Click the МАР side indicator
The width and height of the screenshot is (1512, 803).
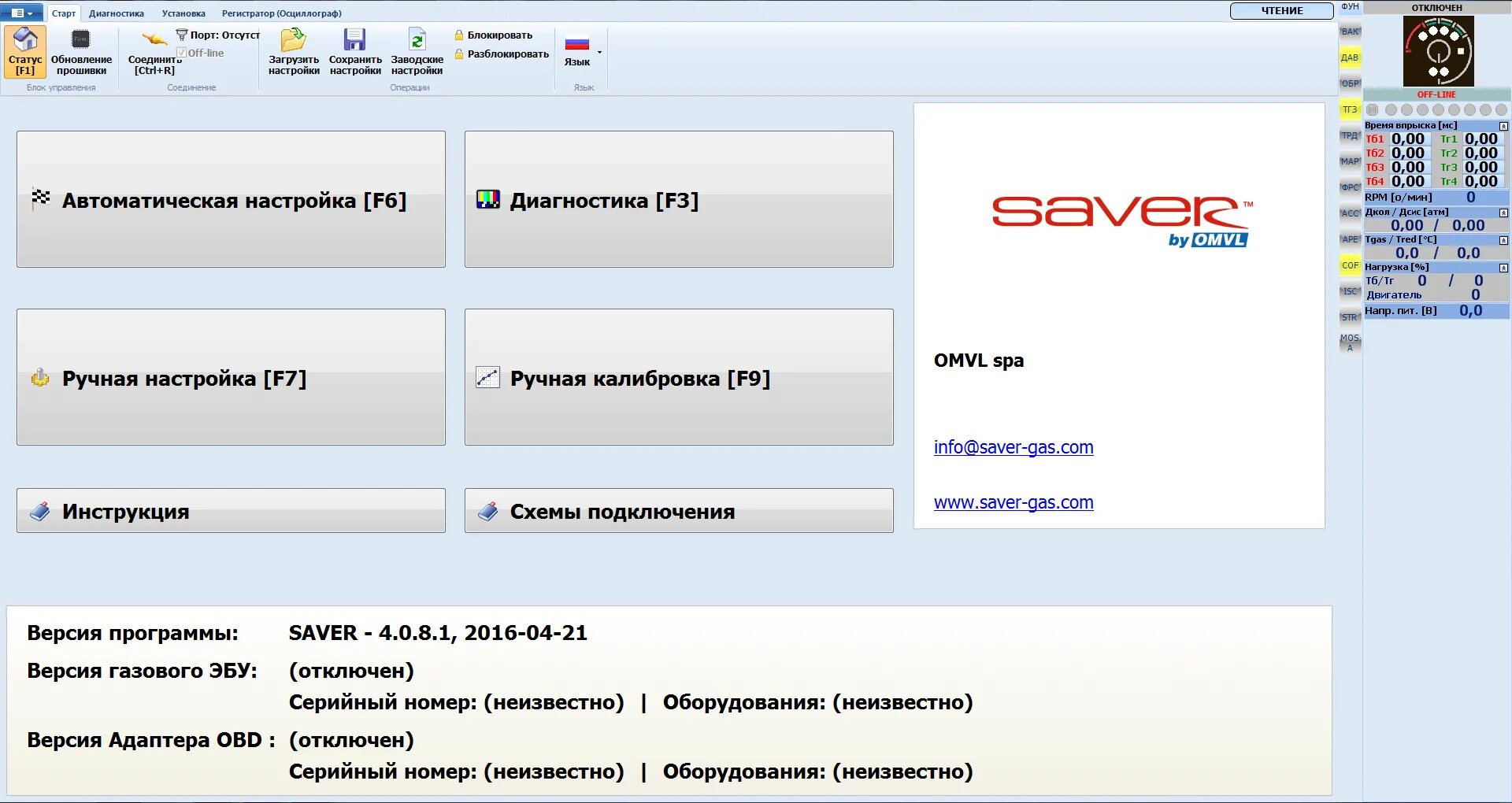[1350, 161]
